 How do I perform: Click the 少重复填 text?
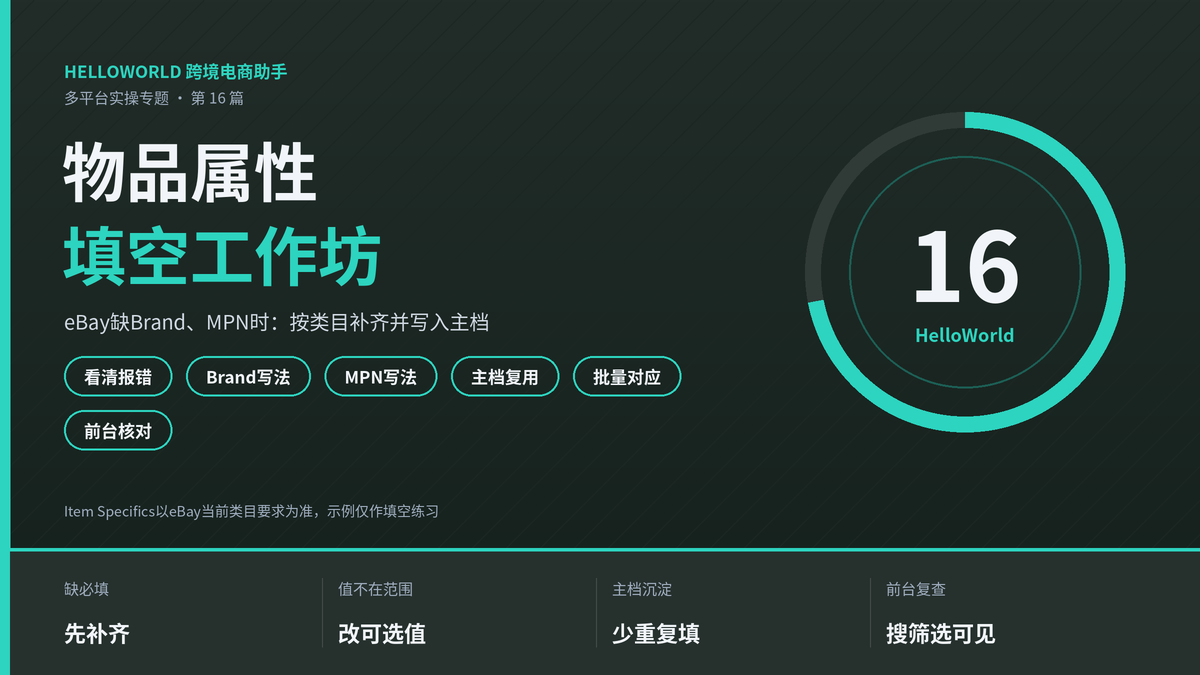point(656,634)
